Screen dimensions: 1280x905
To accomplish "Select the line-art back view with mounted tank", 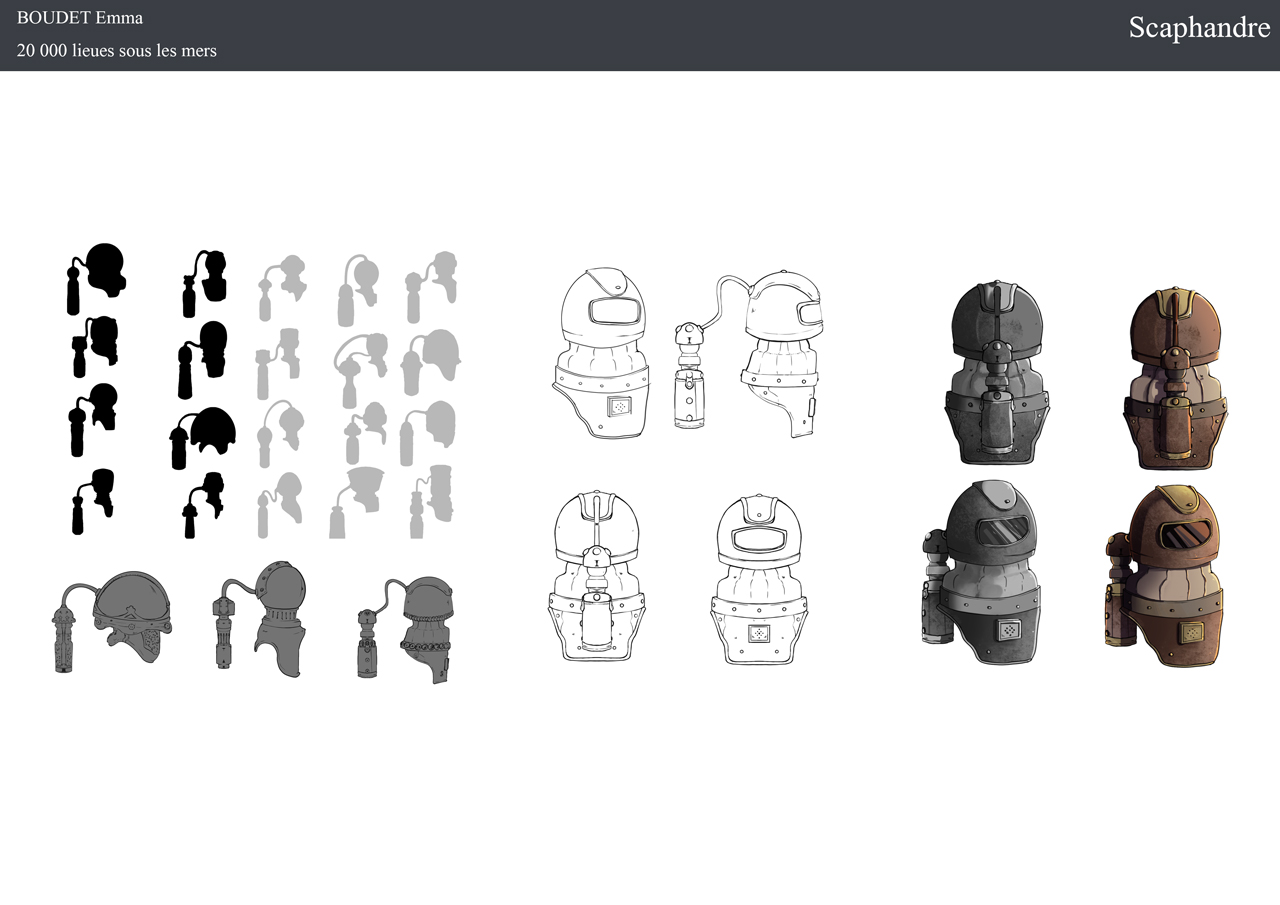I will tap(598, 576).
